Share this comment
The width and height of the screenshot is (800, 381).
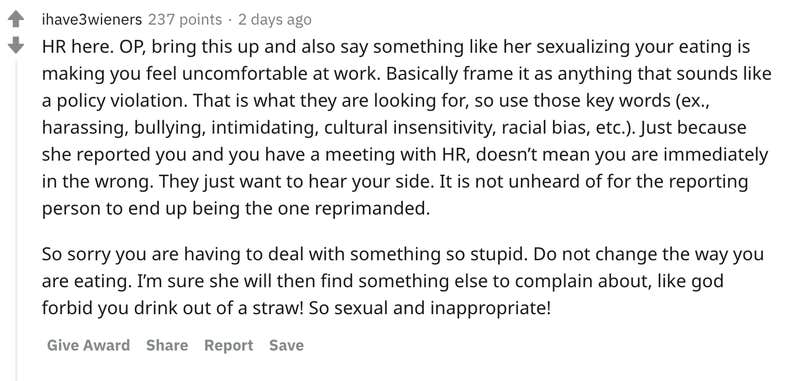click(167, 345)
